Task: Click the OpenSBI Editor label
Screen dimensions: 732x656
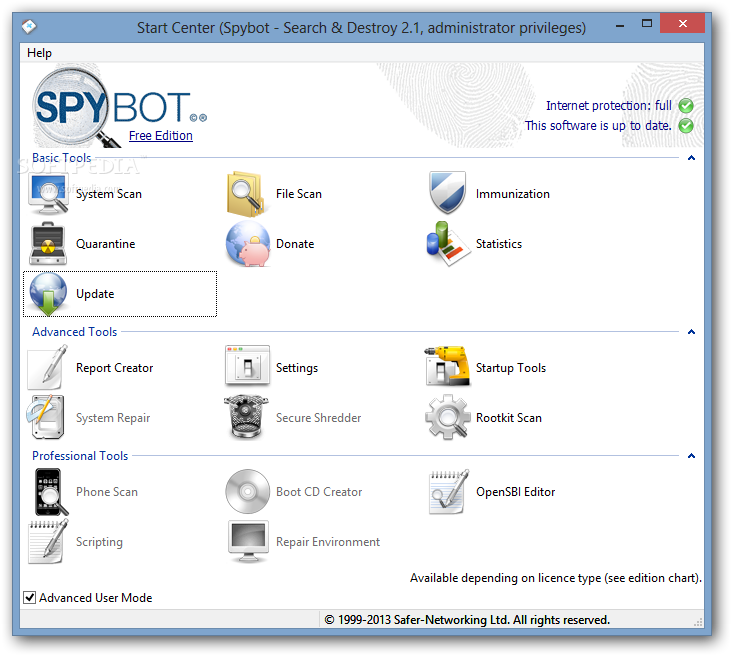Action: (515, 492)
